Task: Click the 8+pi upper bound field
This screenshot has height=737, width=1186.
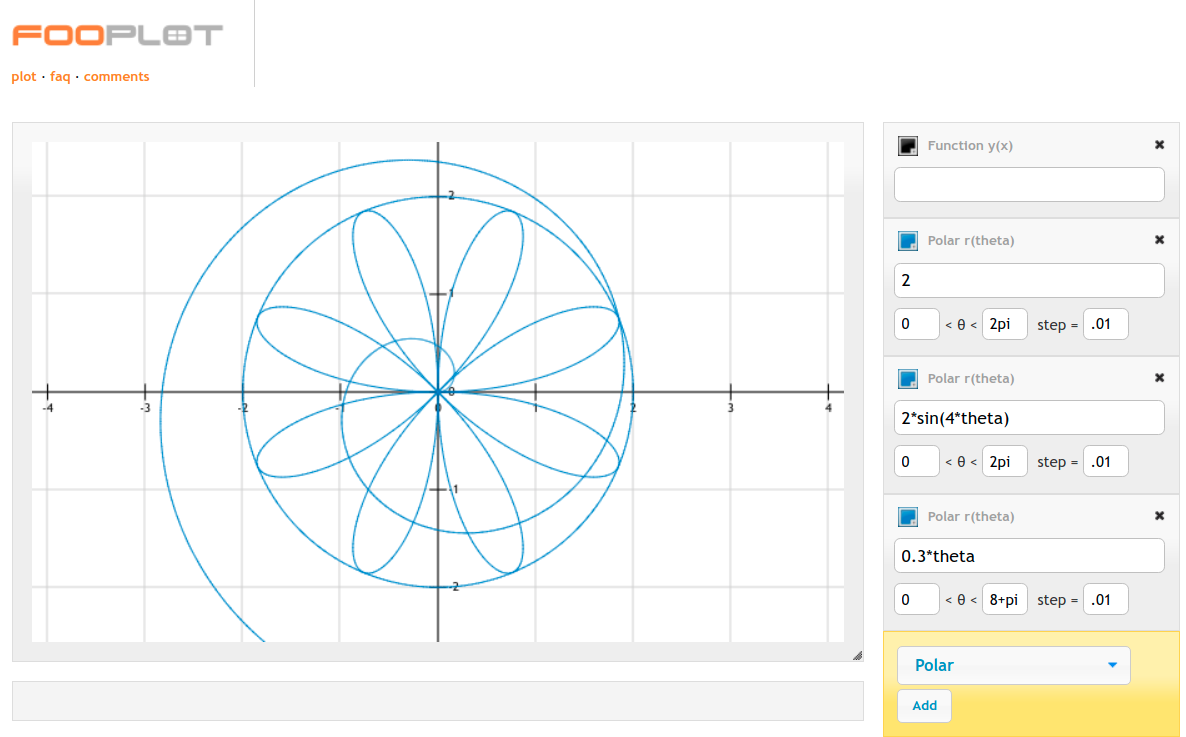Action: (x=1004, y=599)
